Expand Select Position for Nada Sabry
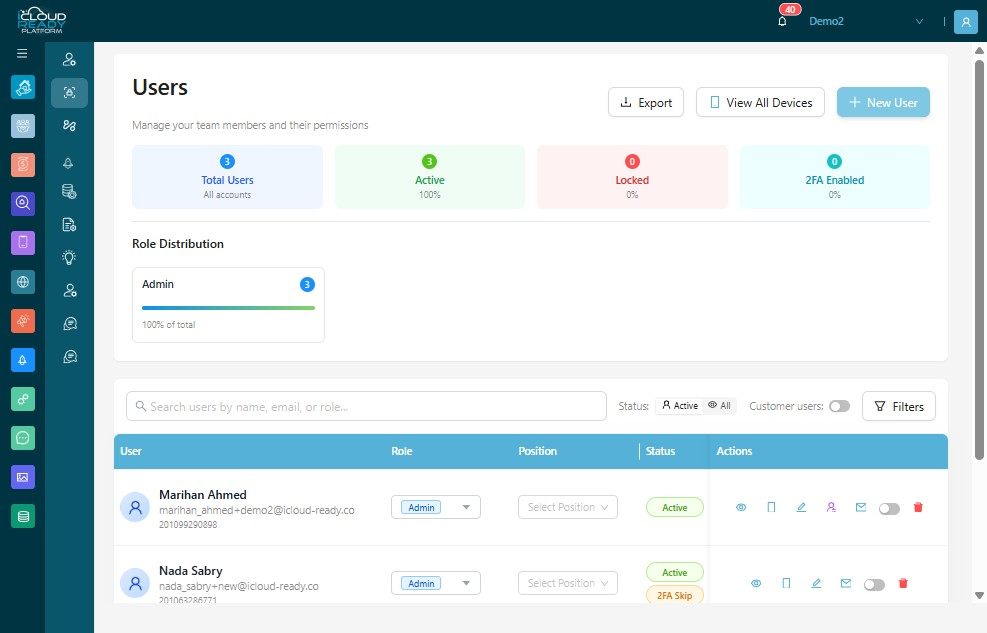The image size is (987, 633). [x=568, y=583]
